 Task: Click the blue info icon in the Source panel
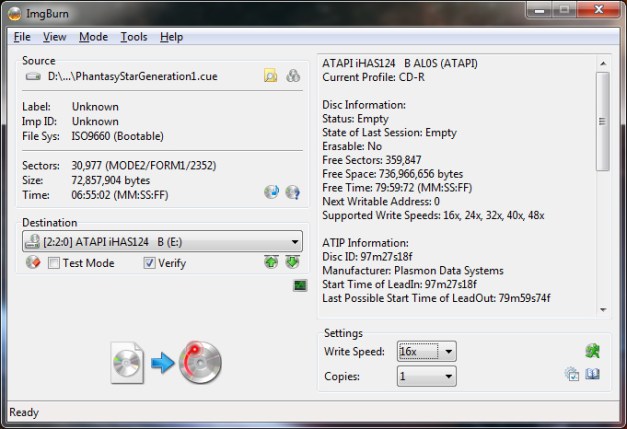coord(293,192)
